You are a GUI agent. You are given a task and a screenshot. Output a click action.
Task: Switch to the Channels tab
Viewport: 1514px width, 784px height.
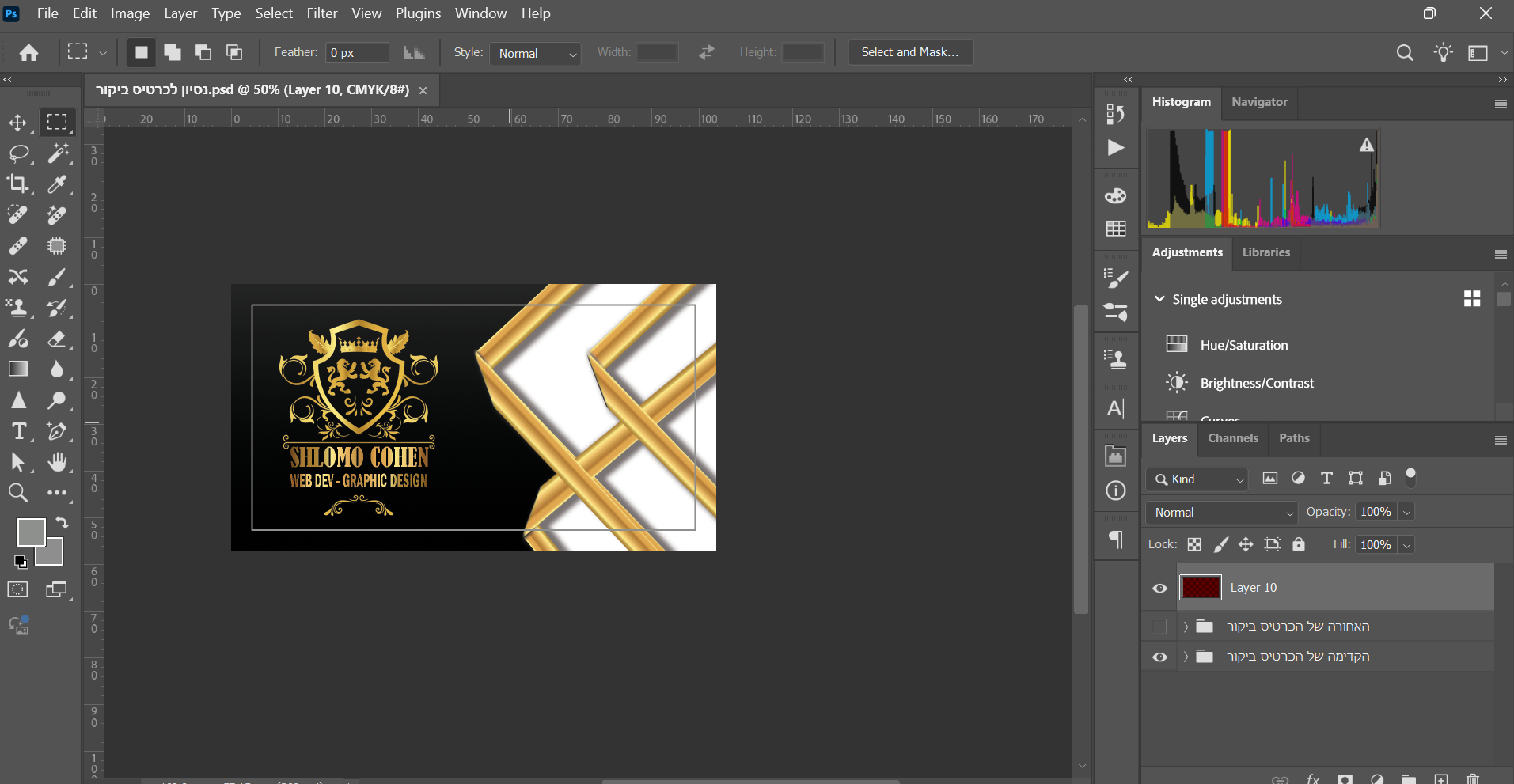pos(1232,438)
